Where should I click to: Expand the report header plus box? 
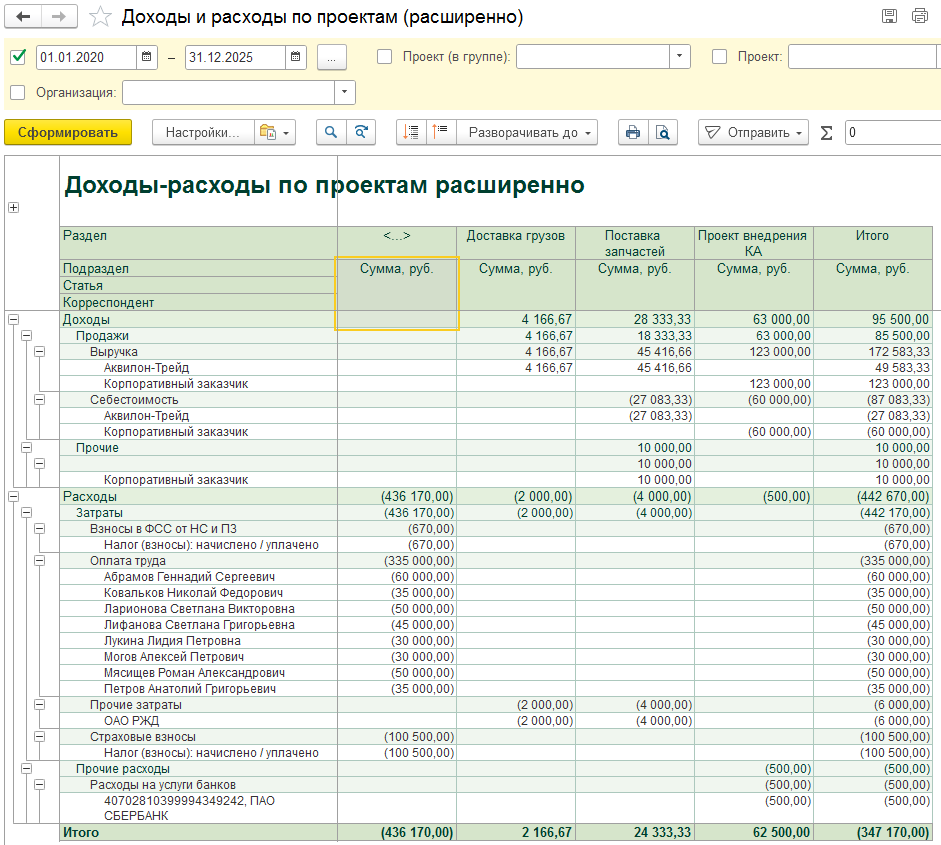tap(13, 208)
